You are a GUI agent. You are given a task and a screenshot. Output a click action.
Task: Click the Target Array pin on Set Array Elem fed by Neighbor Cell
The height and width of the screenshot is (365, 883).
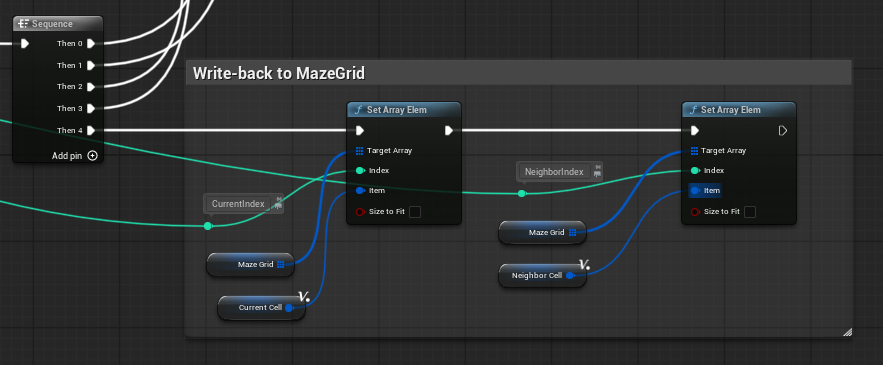click(694, 151)
